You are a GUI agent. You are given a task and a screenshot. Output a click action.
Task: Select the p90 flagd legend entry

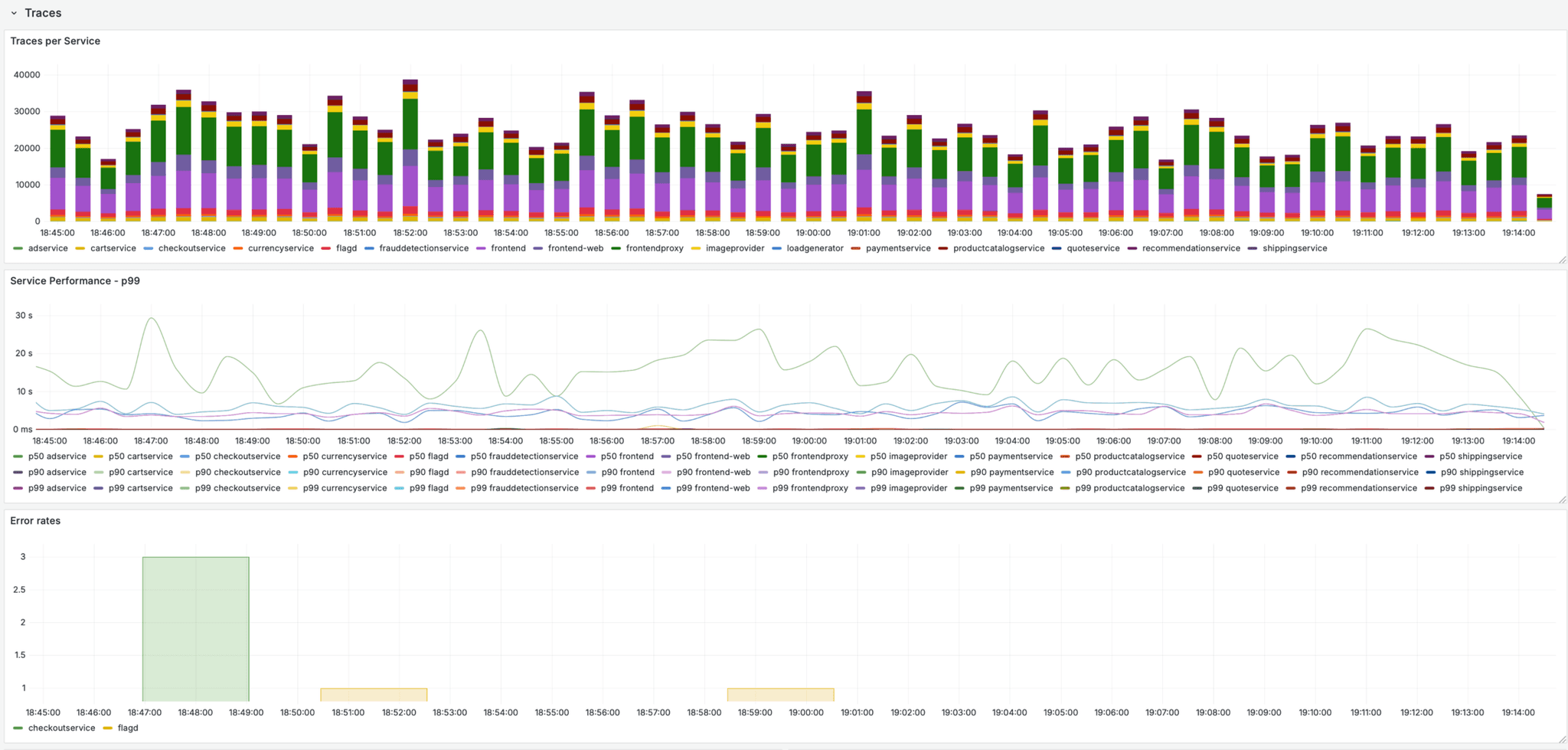click(x=429, y=472)
